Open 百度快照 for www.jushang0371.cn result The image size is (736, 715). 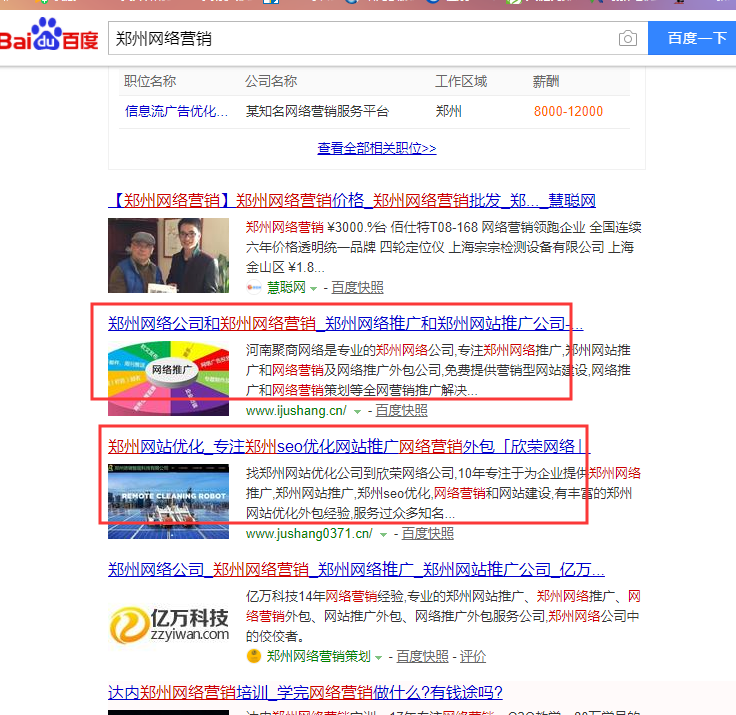point(428,533)
